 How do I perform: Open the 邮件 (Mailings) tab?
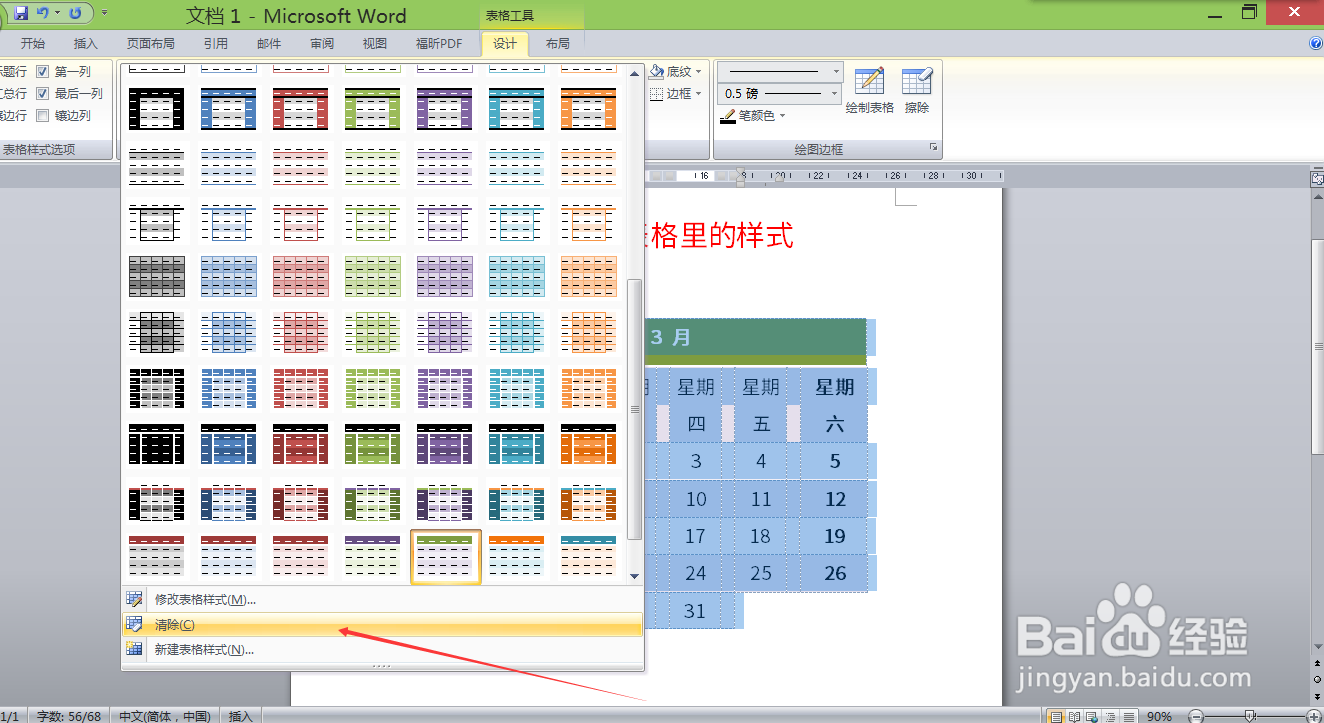tap(269, 44)
